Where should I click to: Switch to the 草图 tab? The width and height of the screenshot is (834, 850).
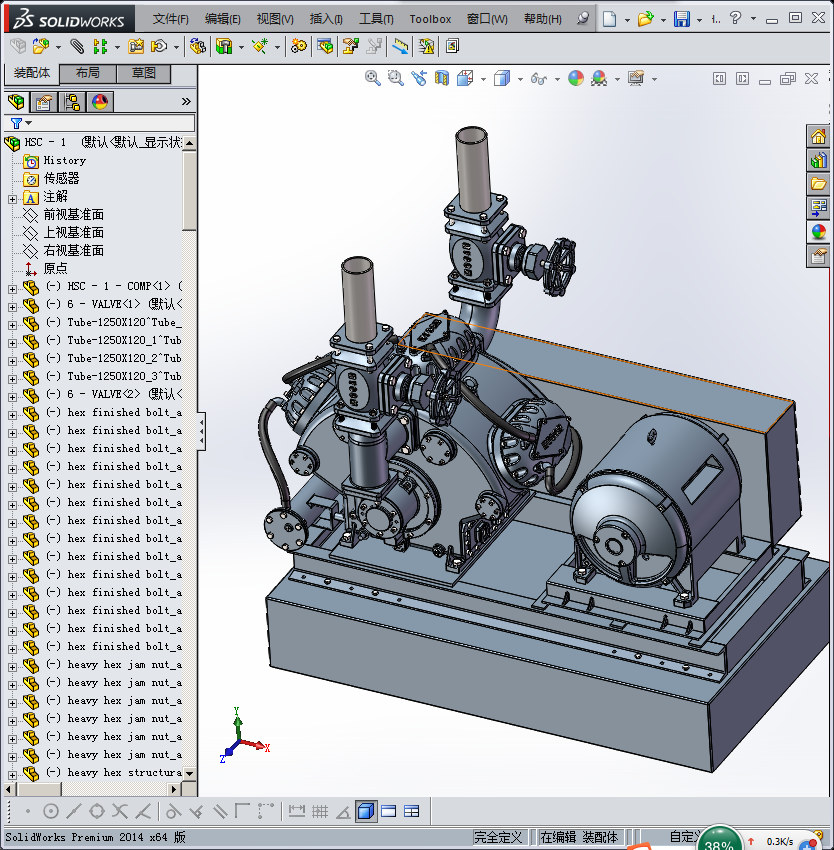pos(143,73)
